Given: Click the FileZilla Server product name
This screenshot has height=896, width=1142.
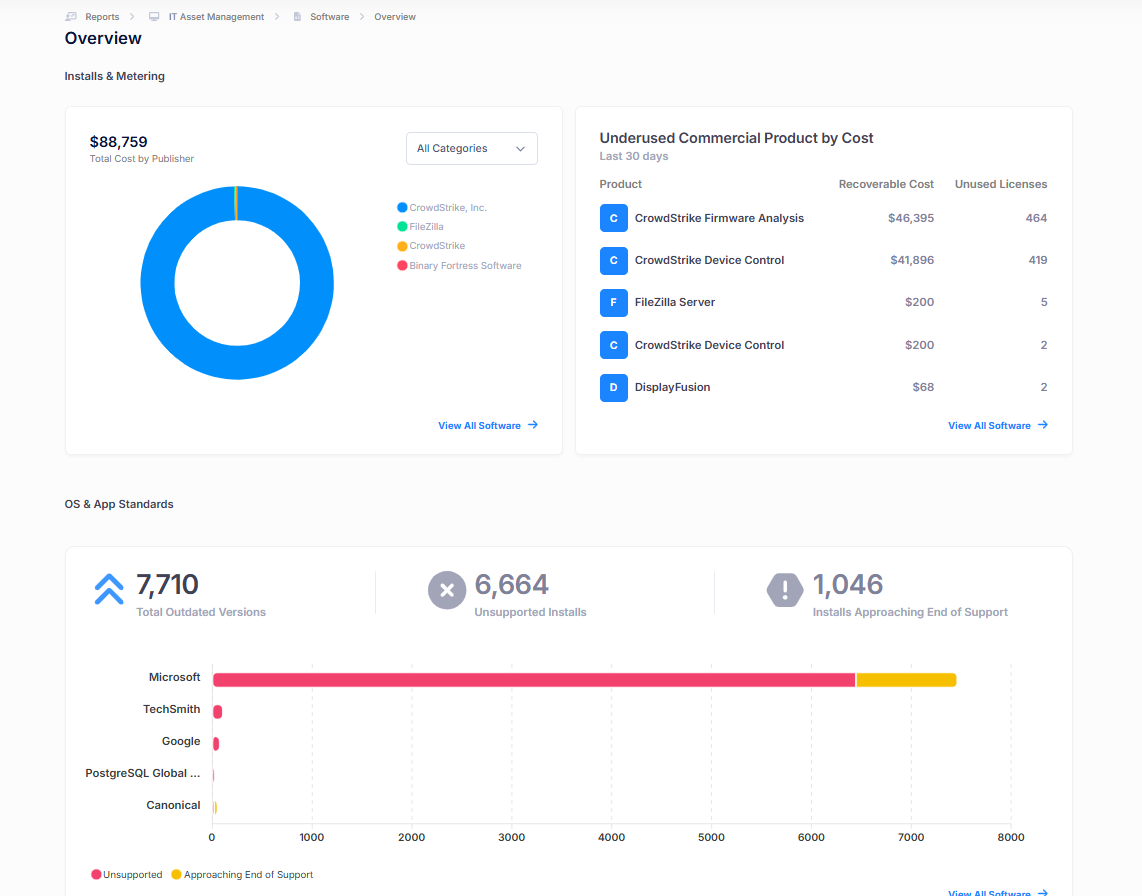Looking at the screenshot, I should 674,302.
